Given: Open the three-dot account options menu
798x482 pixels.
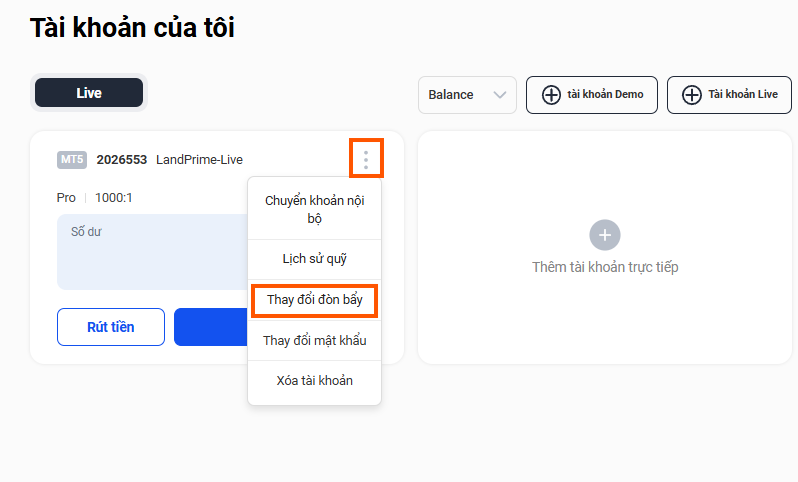Looking at the screenshot, I should point(367,159).
